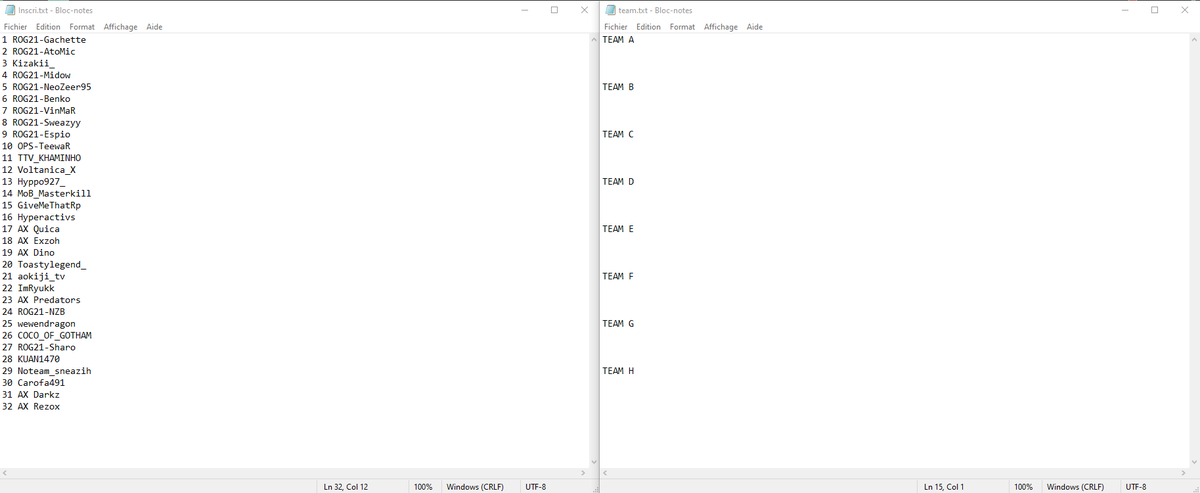Maximize the Inscri.txt Notepad window

[x=555, y=10]
